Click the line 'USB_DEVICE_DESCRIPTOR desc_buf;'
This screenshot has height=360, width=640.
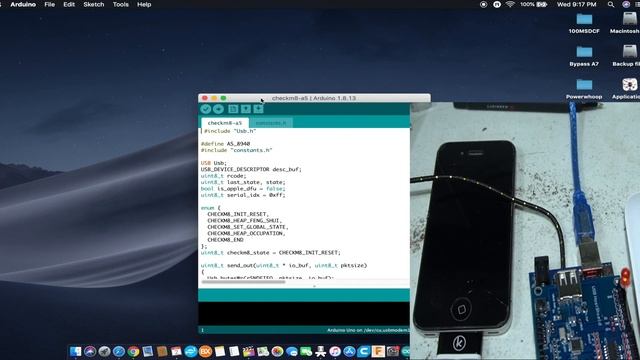pos(251,169)
